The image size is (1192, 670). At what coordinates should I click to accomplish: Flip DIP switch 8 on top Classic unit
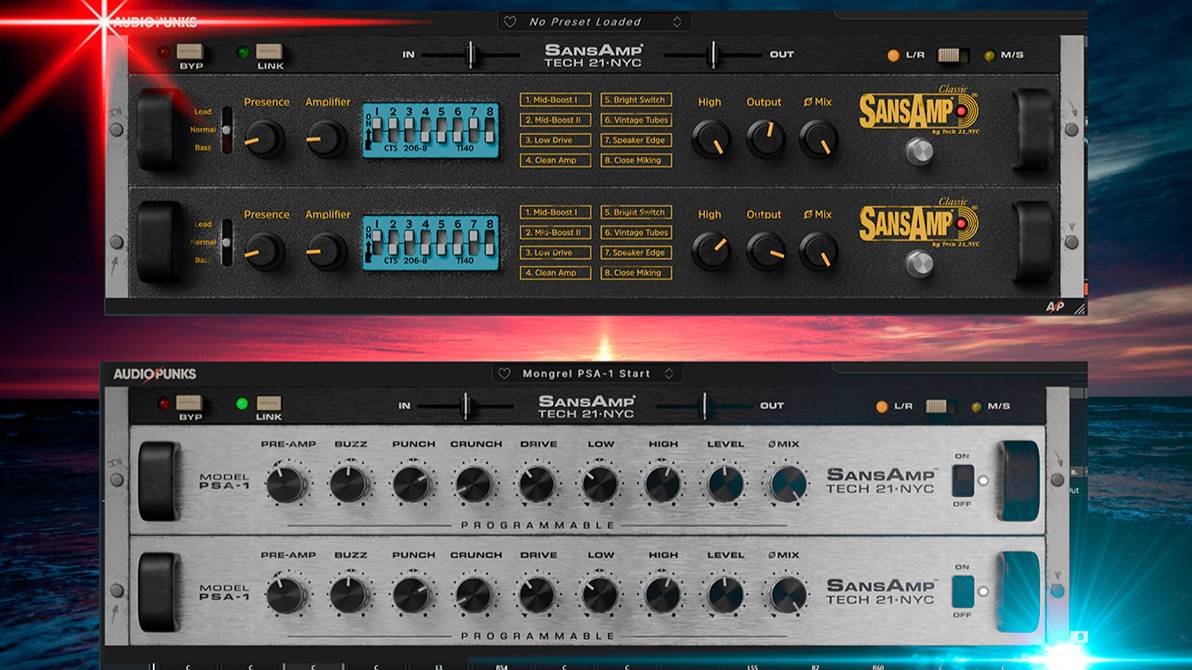[x=489, y=130]
